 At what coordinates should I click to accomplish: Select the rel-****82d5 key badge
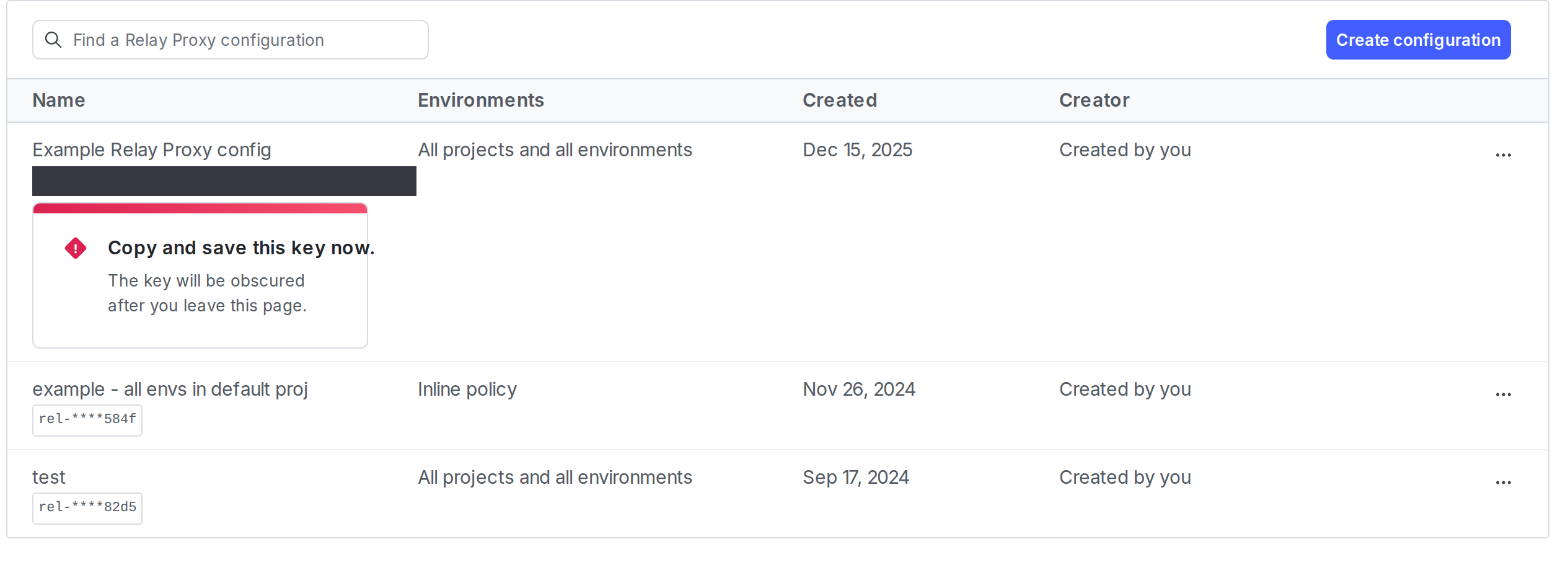pos(87,508)
